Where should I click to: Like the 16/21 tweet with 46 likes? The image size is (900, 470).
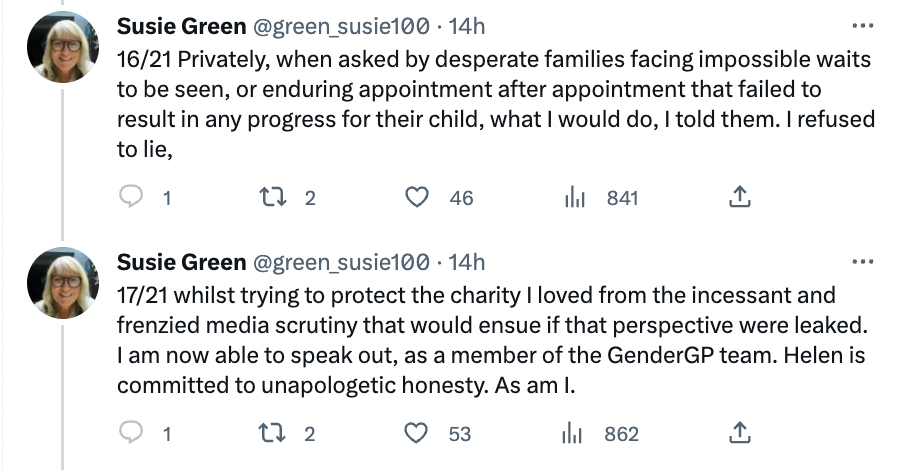click(417, 197)
